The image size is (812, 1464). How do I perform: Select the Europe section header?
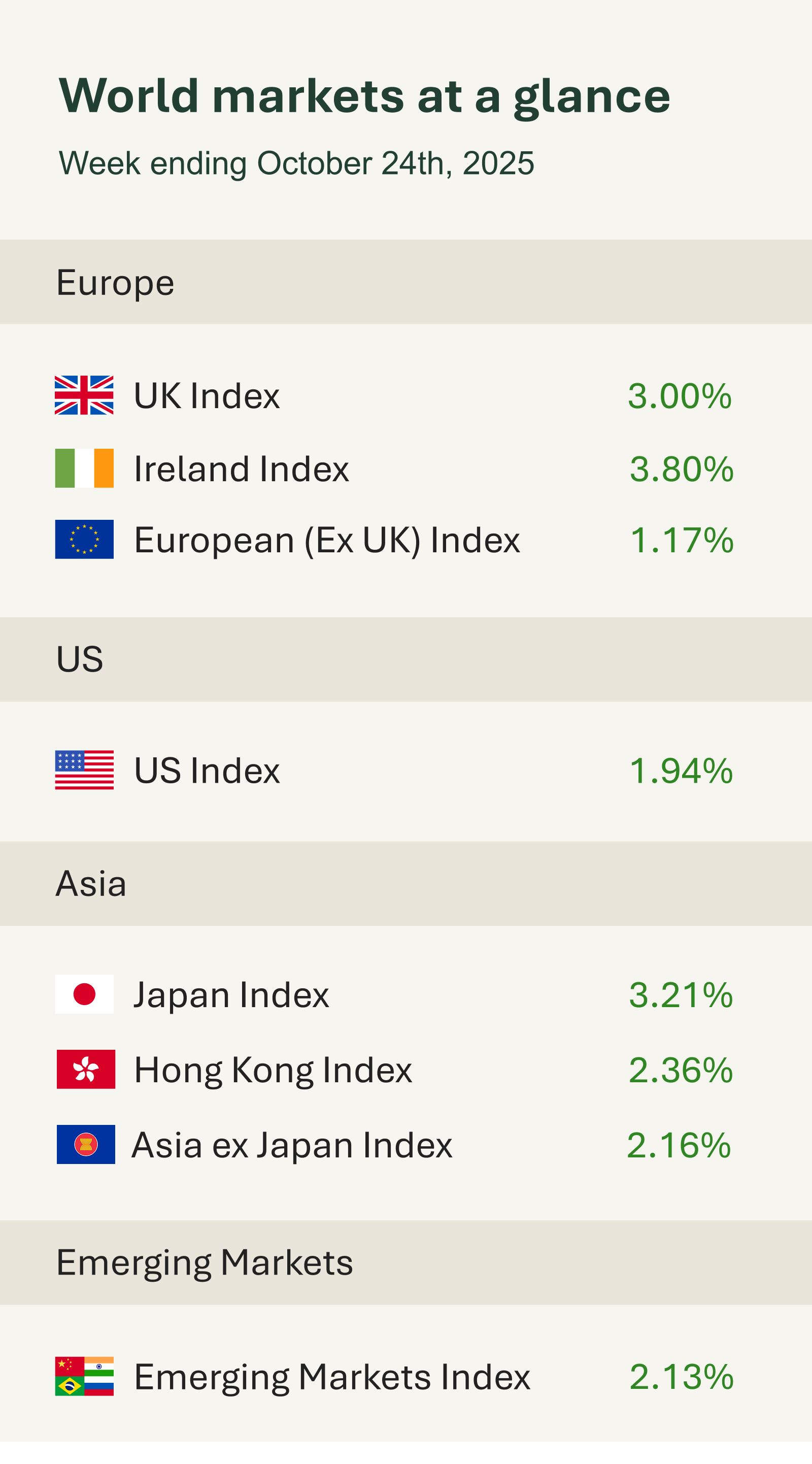(x=115, y=282)
